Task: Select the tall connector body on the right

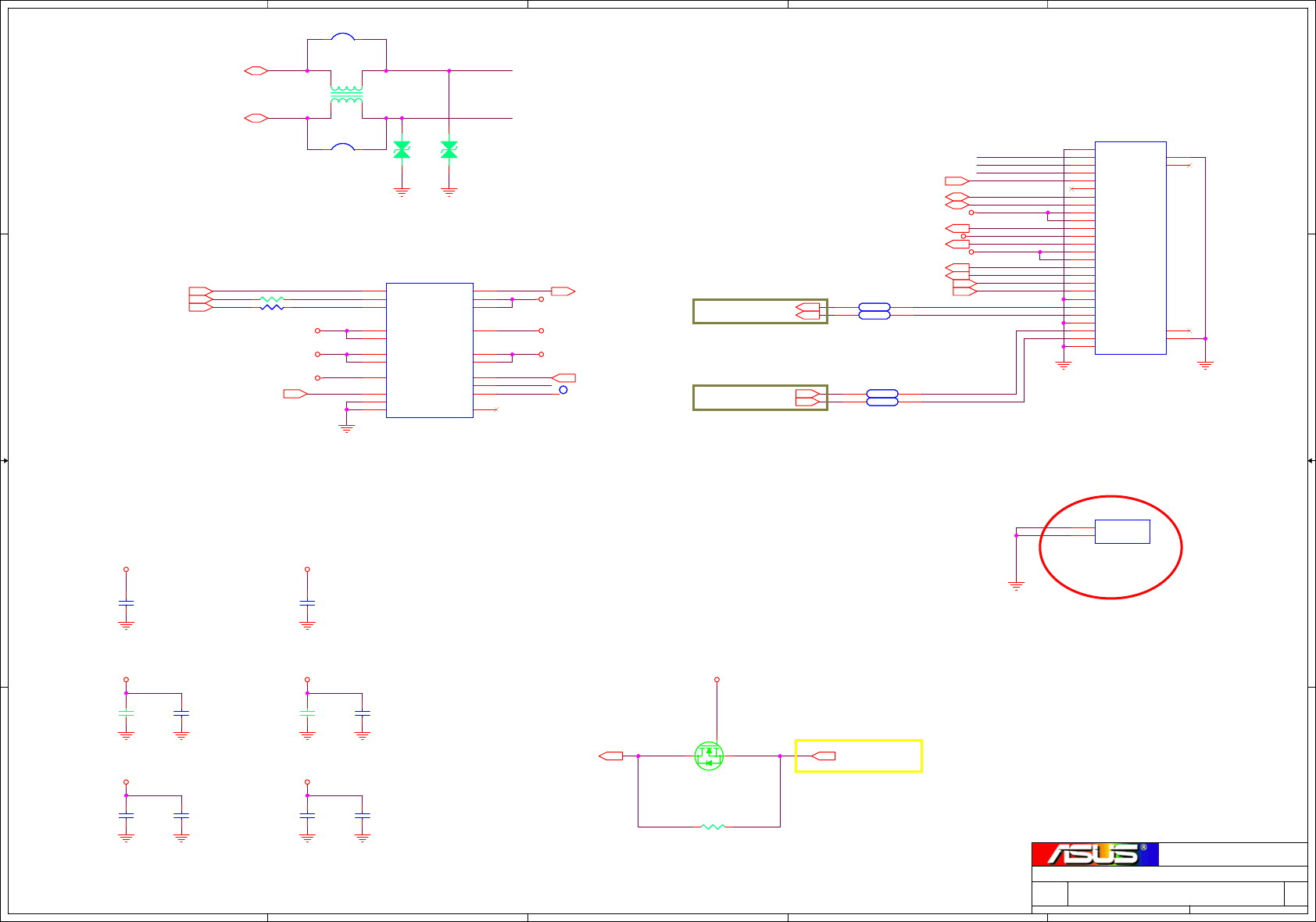Action: coord(1130,248)
